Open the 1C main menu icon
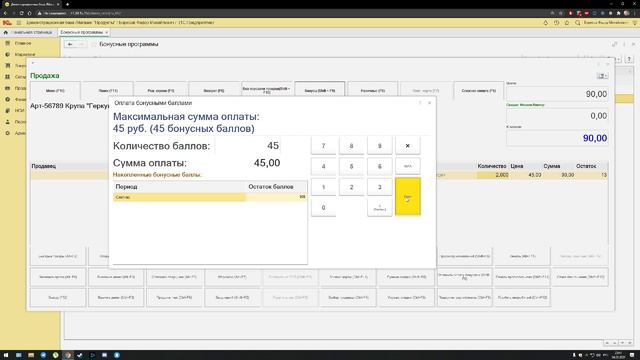The height and width of the screenshot is (360, 640). pyautogui.click(x=19, y=23)
